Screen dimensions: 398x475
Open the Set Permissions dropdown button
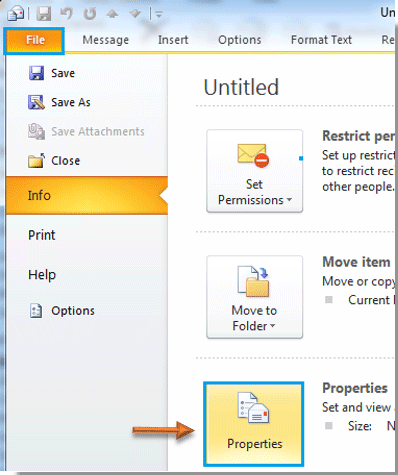tap(255, 171)
